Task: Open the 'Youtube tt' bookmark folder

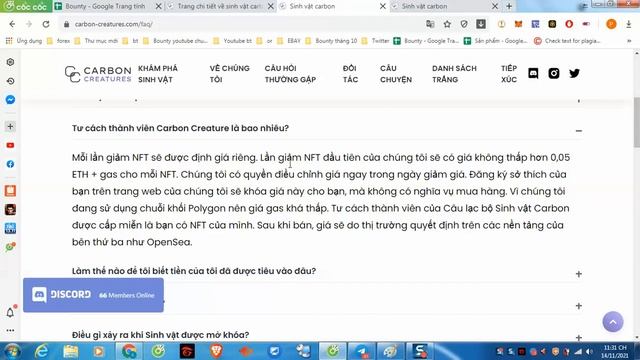Action: click(233, 41)
